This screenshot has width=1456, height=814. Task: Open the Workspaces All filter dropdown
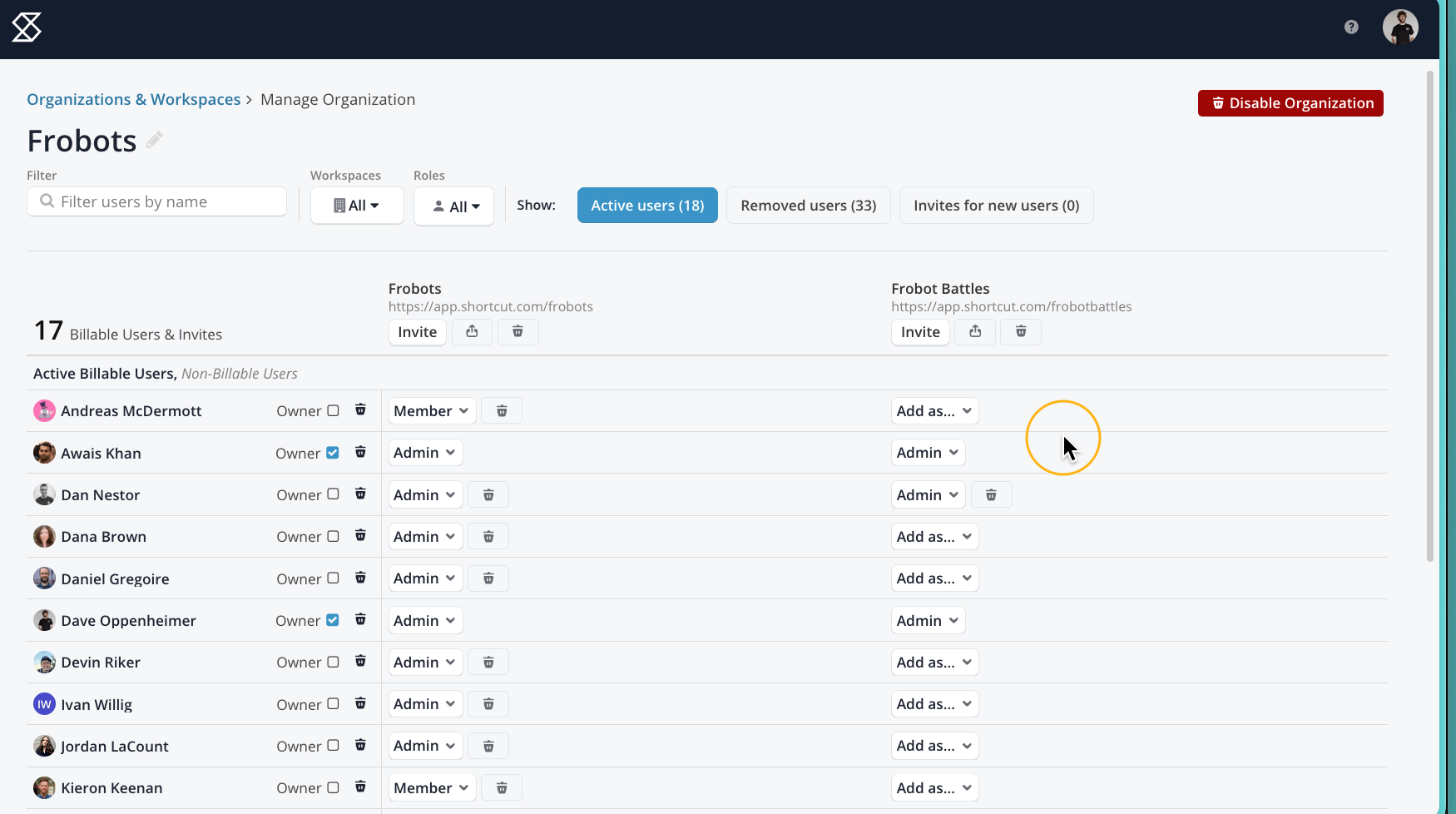pos(357,206)
